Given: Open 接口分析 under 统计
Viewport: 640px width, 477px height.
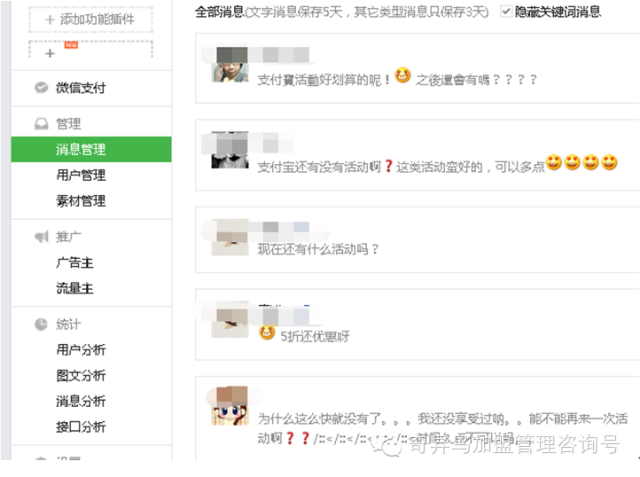Looking at the screenshot, I should click(81, 427).
